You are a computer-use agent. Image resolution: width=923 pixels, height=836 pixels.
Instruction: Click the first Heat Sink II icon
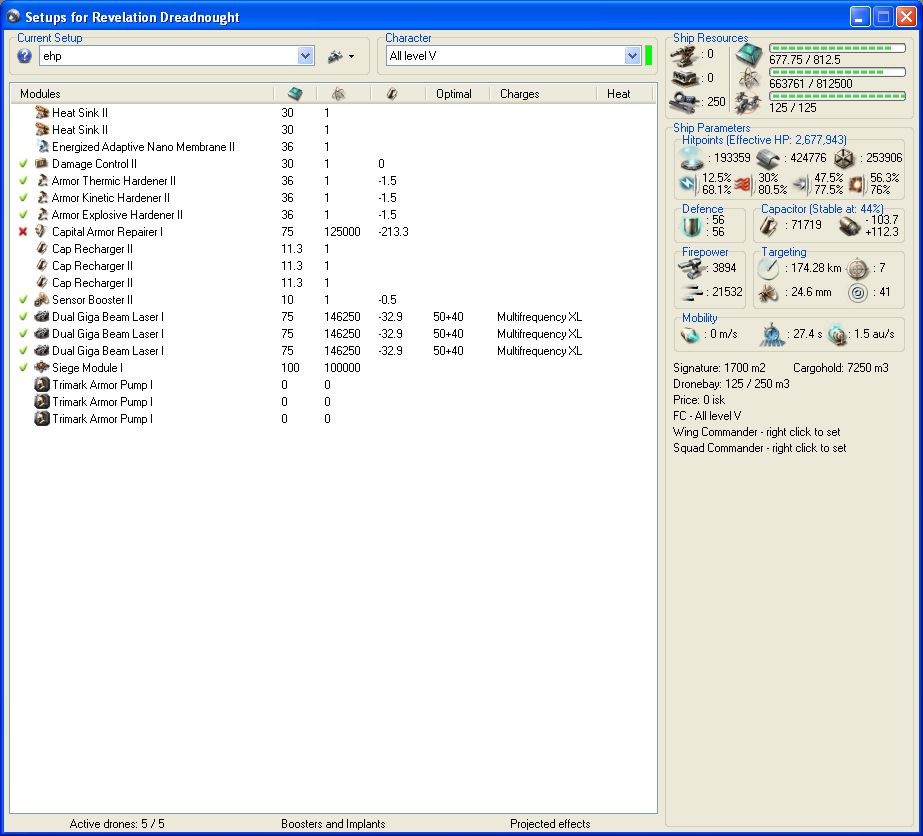pyautogui.click(x=42, y=113)
